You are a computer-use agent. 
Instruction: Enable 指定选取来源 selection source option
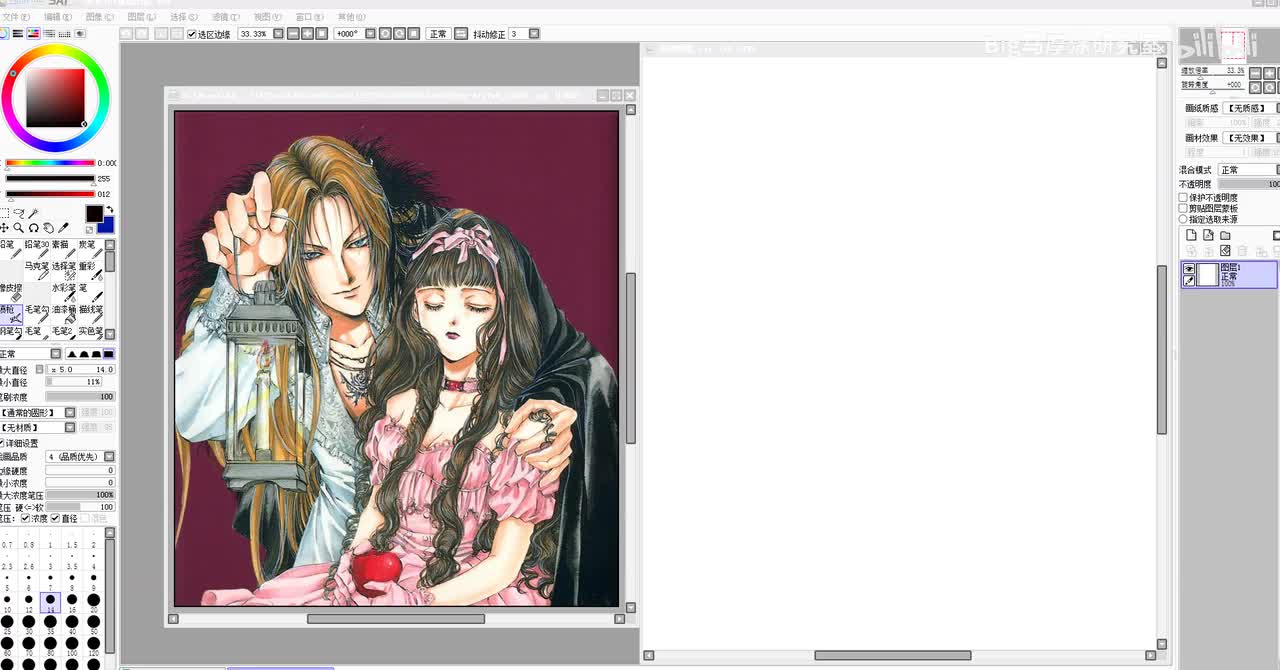(1183, 219)
